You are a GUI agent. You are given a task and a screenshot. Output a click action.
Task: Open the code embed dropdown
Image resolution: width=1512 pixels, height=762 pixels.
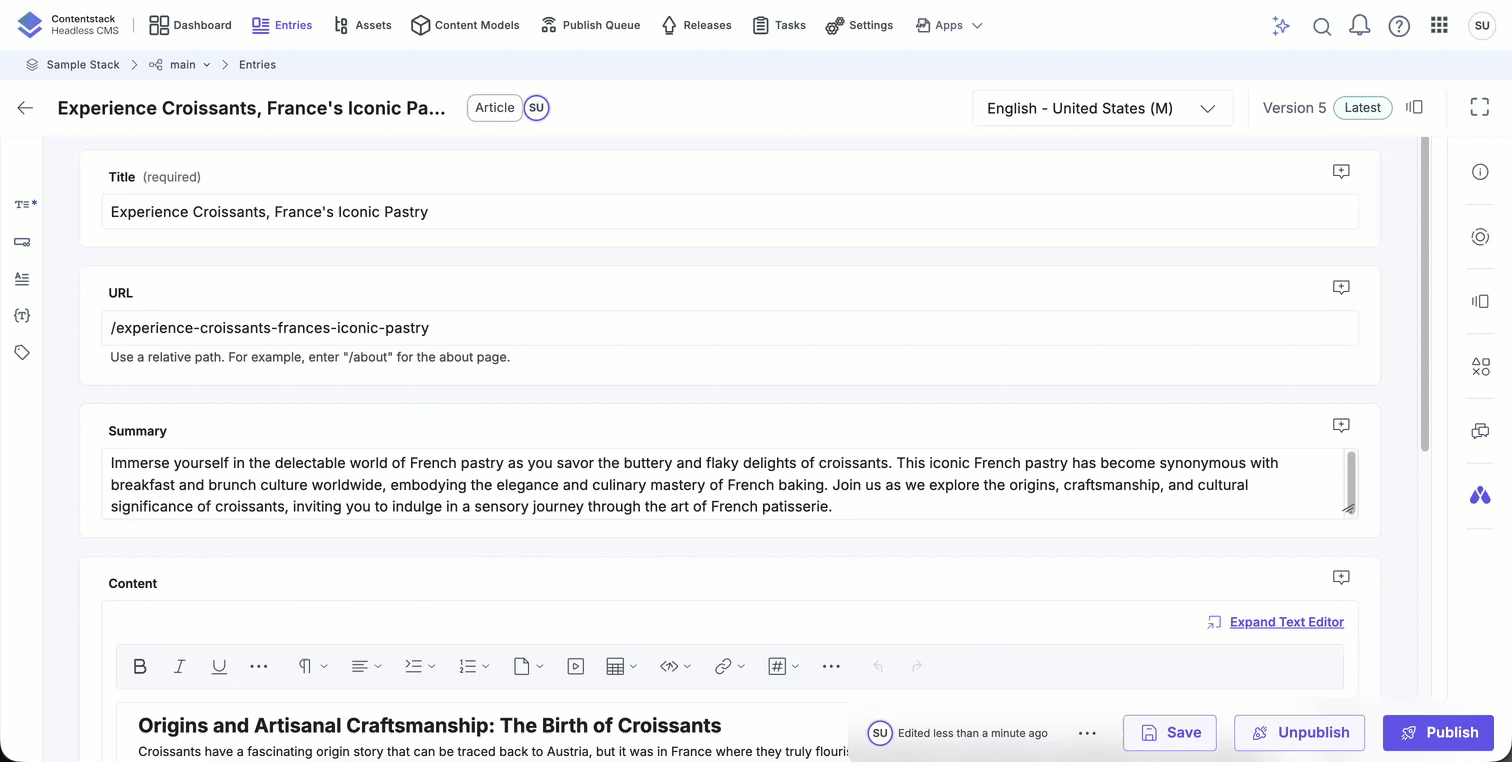pyautogui.click(x=675, y=666)
